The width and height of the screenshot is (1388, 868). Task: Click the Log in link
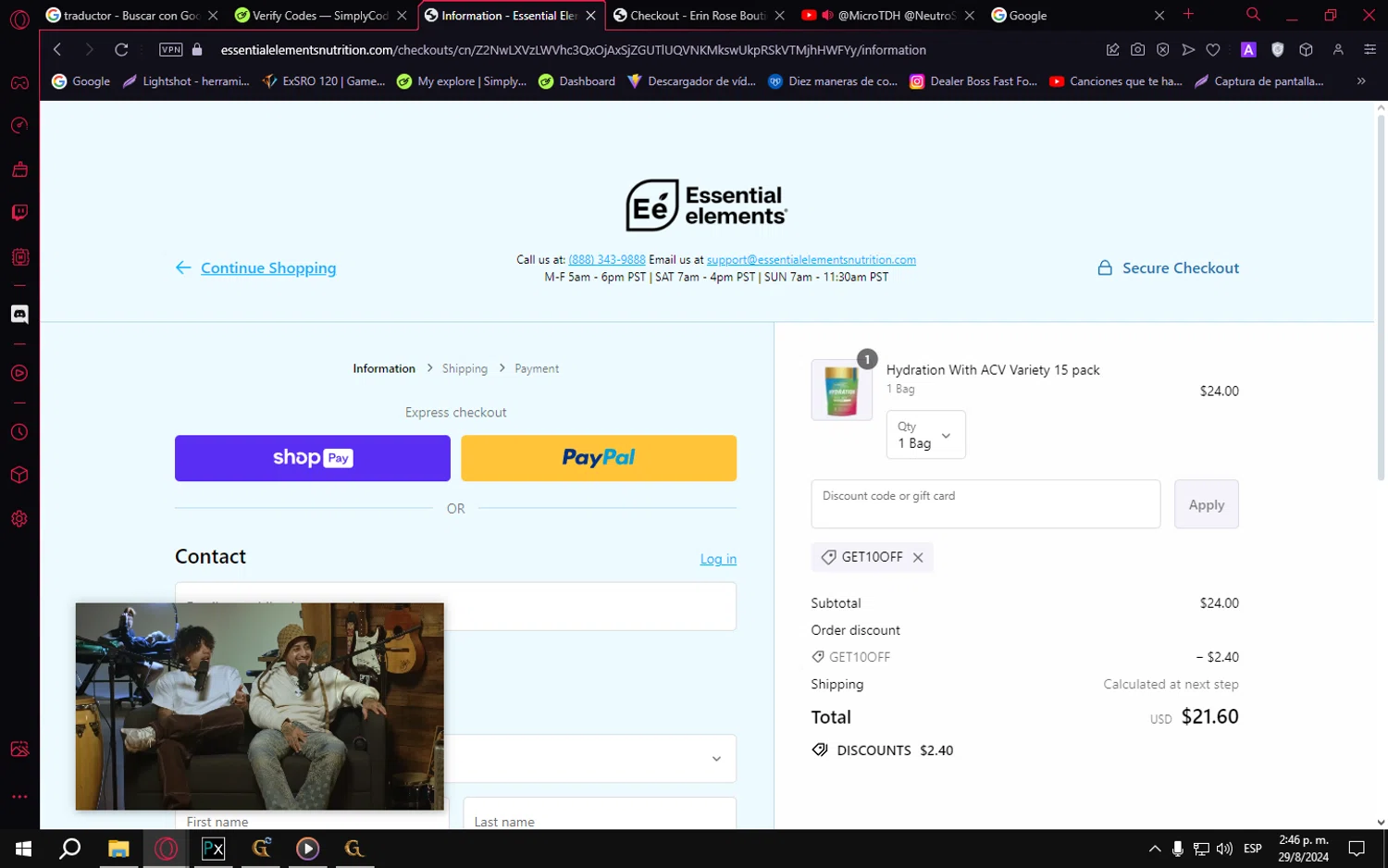(718, 559)
